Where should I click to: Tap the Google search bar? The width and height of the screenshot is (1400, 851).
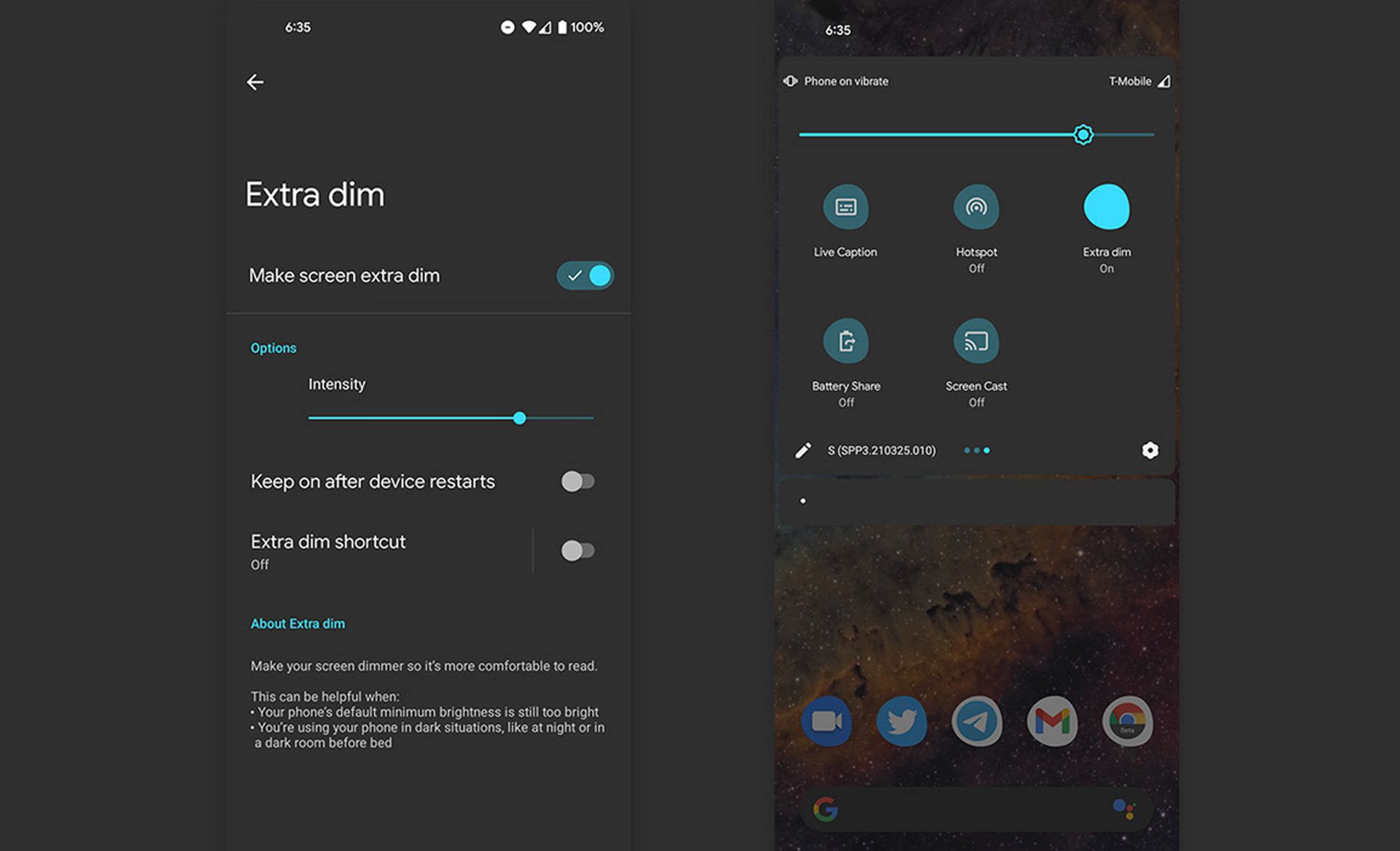click(976, 809)
